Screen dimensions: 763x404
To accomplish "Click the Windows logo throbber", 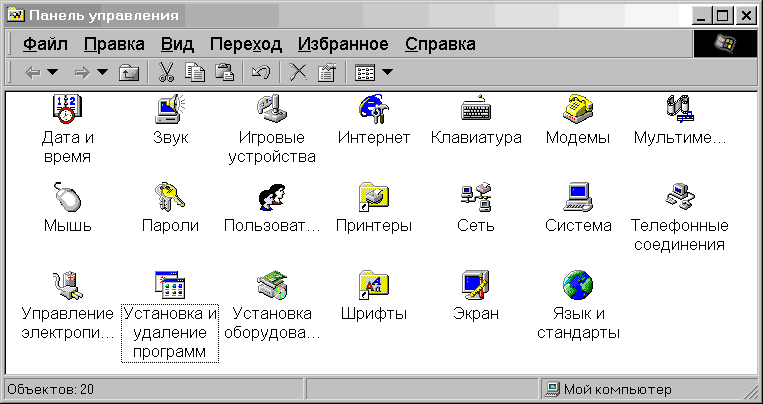I will (x=725, y=44).
